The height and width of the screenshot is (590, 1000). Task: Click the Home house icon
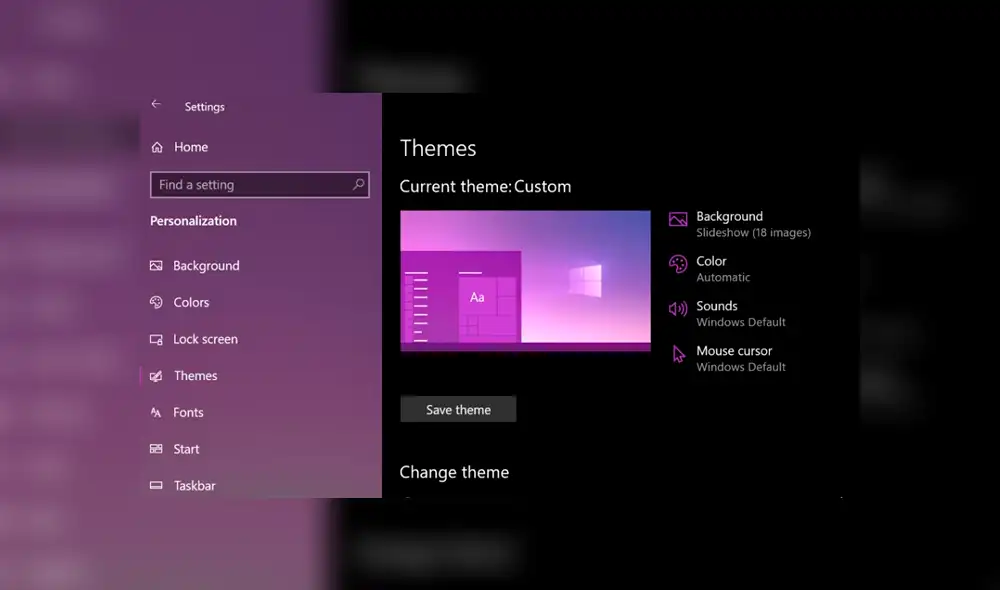coord(158,146)
